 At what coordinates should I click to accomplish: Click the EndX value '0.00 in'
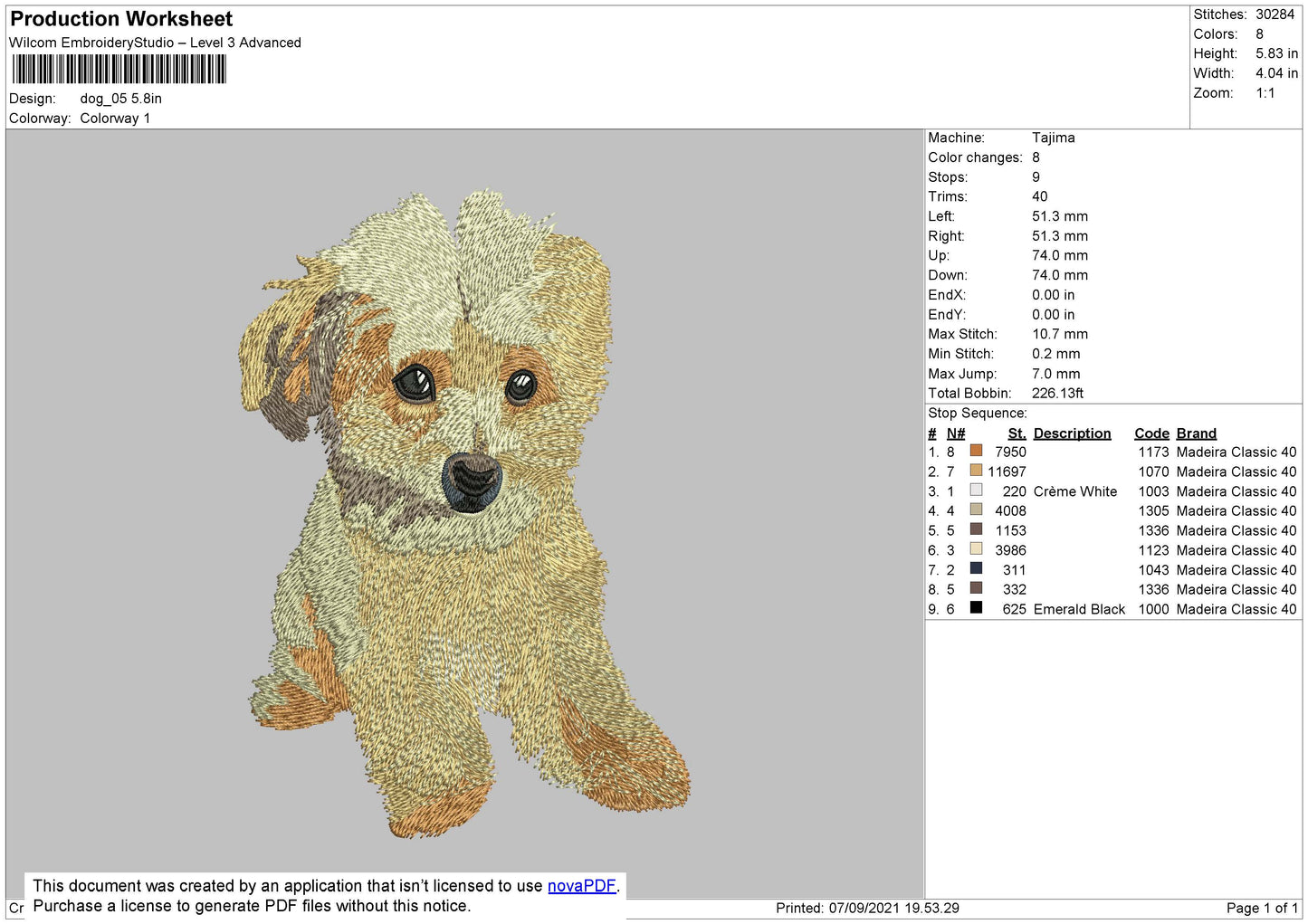(1054, 295)
